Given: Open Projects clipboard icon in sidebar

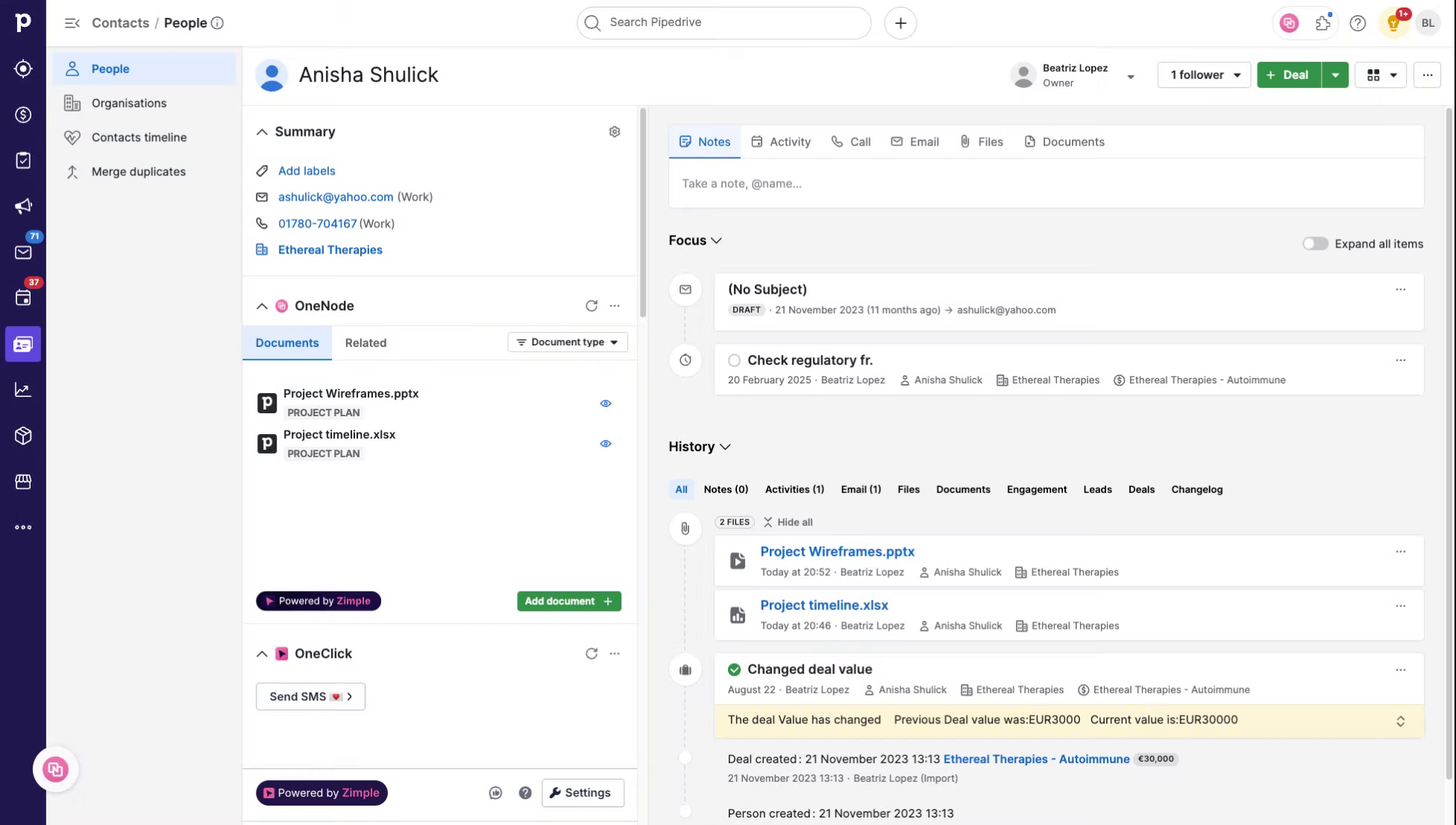Looking at the screenshot, I should pyautogui.click(x=23, y=160).
